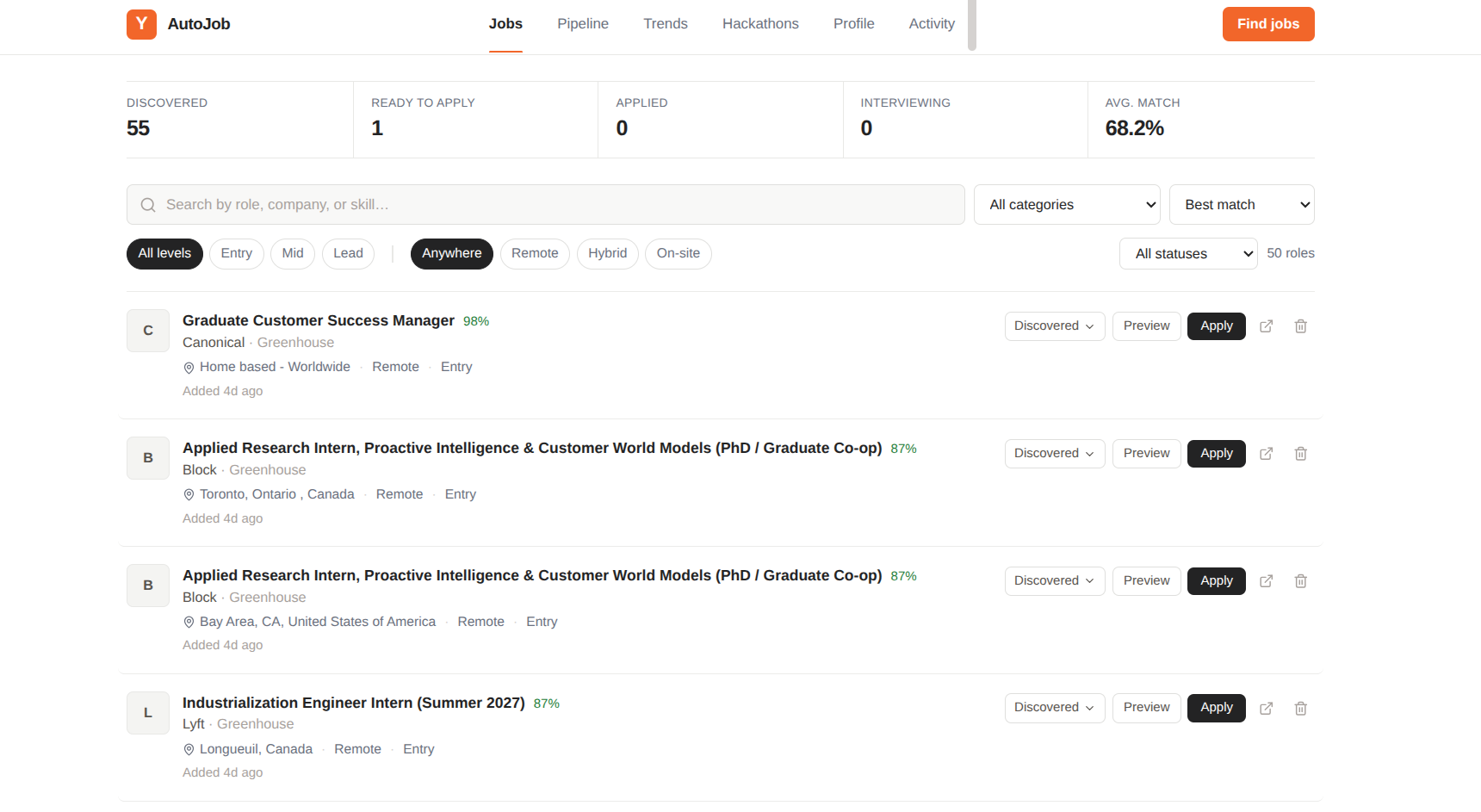Open Discovered status dropdown for Block Toronto job
Image resolution: width=1481 pixels, height=812 pixels.
point(1055,454)
